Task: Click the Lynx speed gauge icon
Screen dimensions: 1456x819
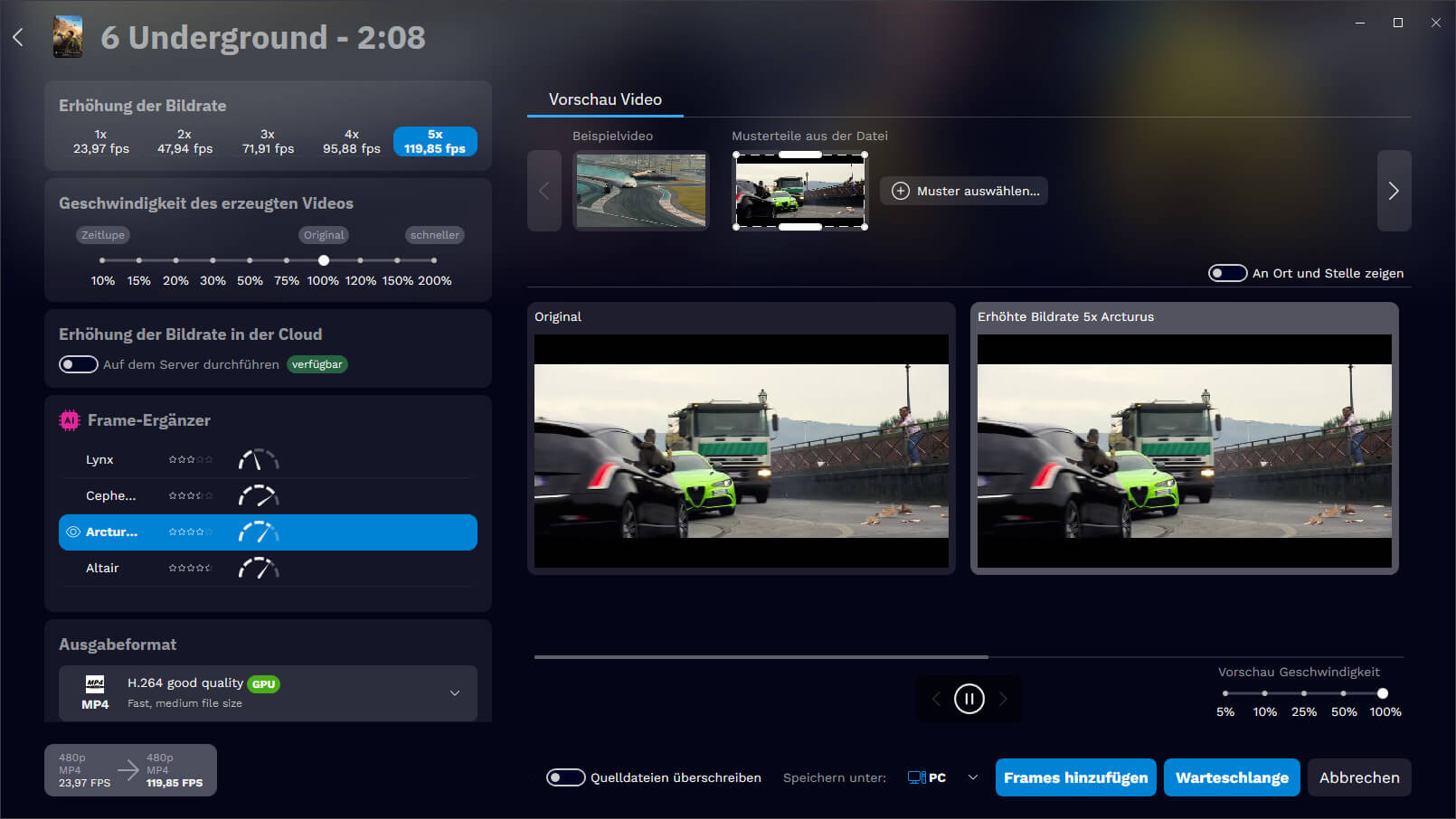Action: (x=258, y=460)
